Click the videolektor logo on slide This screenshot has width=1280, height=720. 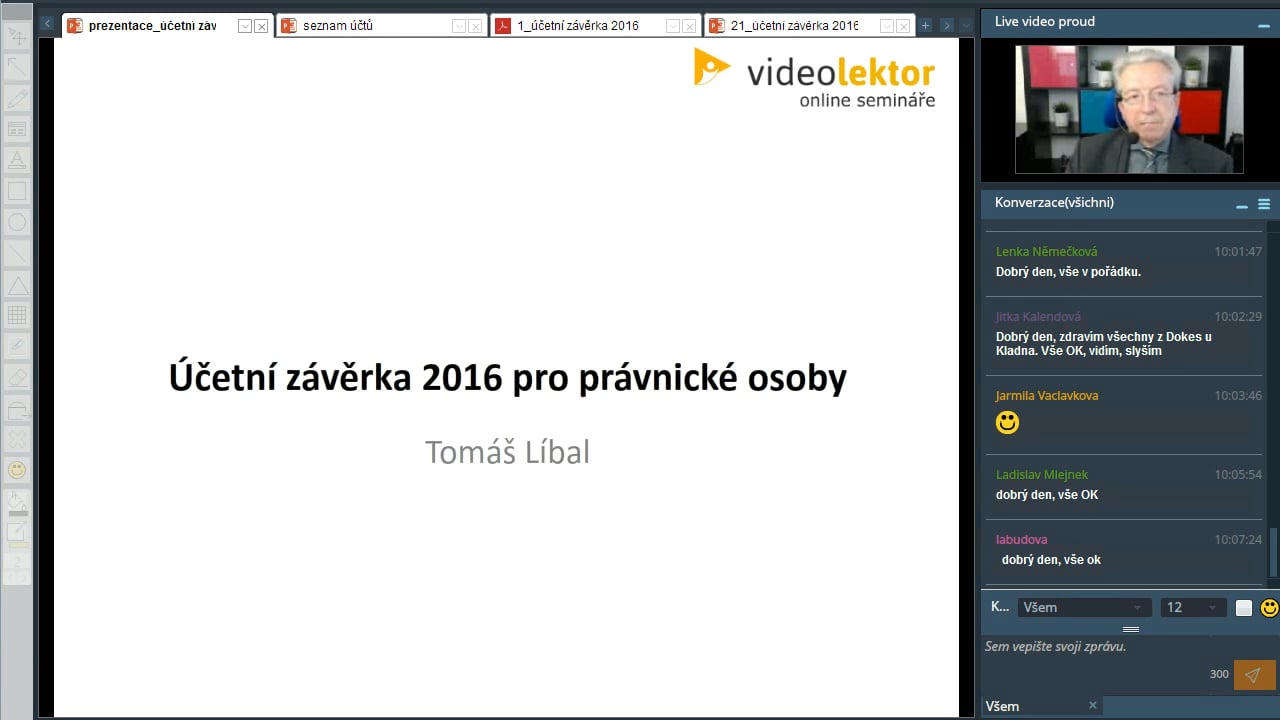coord(815,77)
